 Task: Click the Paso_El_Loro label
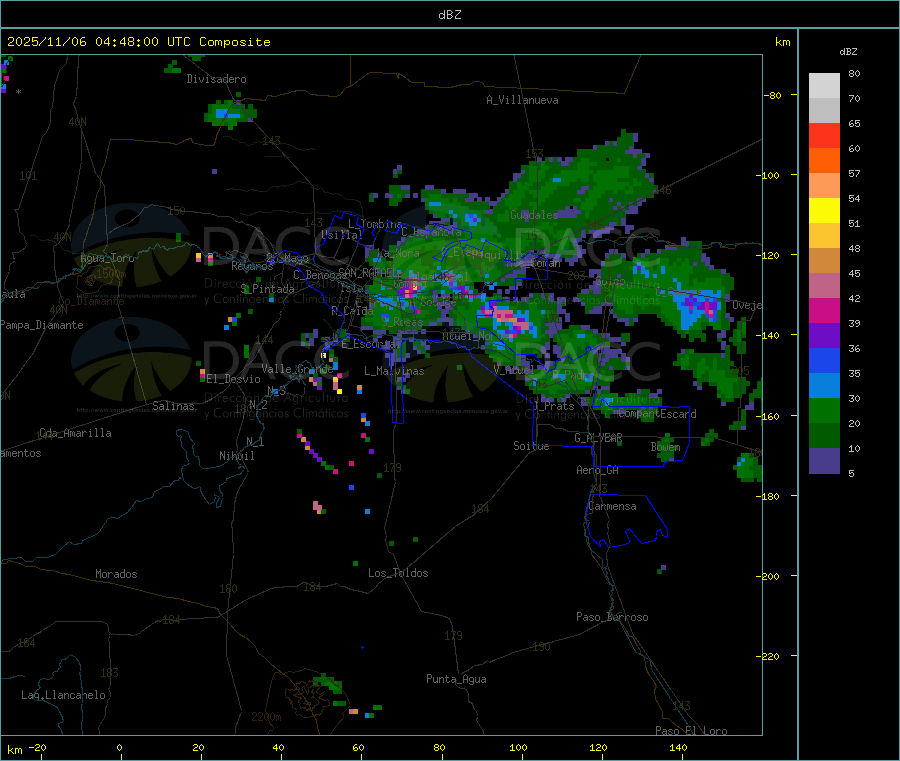[x=691, y=731]
